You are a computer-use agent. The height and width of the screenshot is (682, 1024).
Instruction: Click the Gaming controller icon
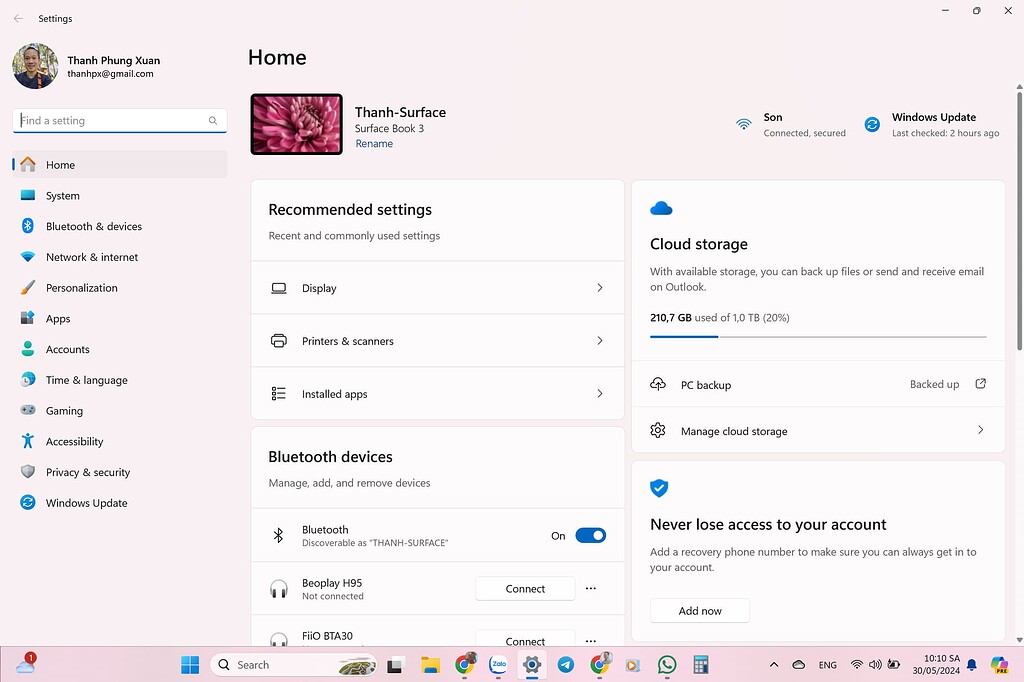click(27, 410)
